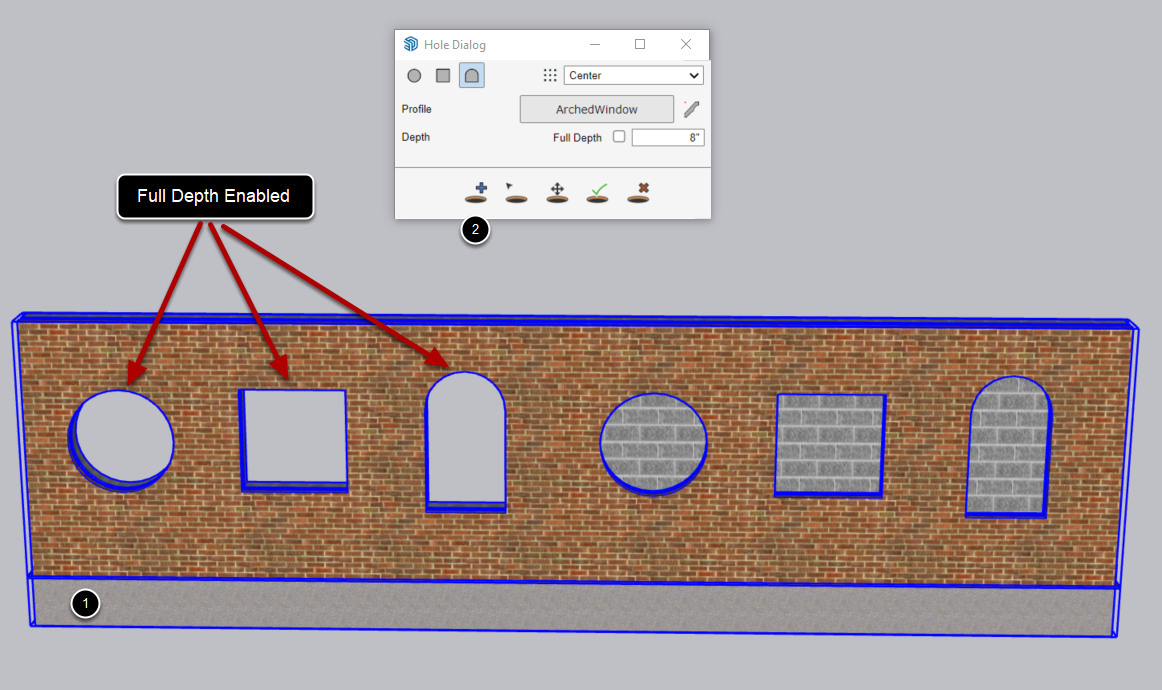1162x690 pixels.
Task: Minimize the Hole Dialog window
Action: pyautogui.click(x=595, y=44)
